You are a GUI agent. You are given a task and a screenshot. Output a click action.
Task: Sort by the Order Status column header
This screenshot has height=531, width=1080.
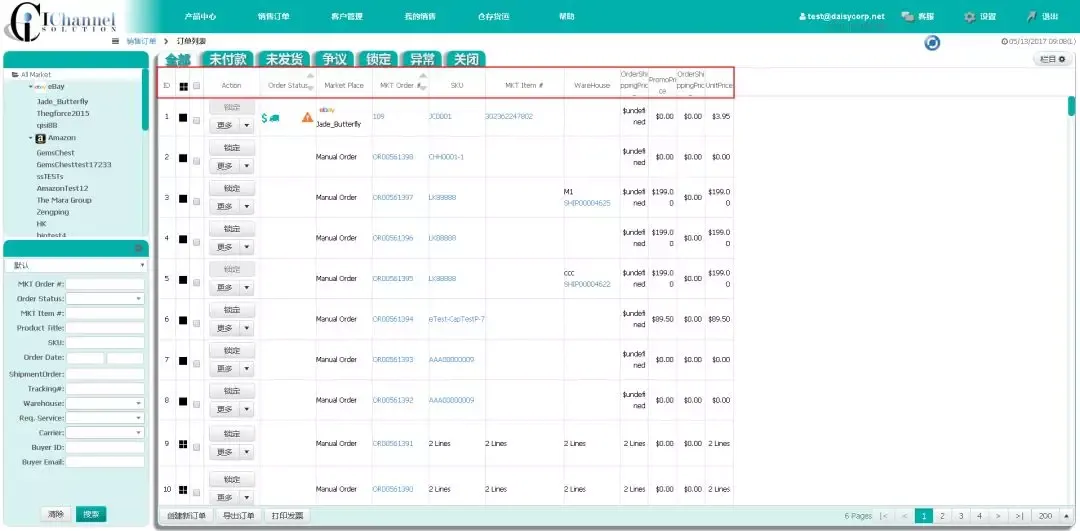click(x=287, y=85)
